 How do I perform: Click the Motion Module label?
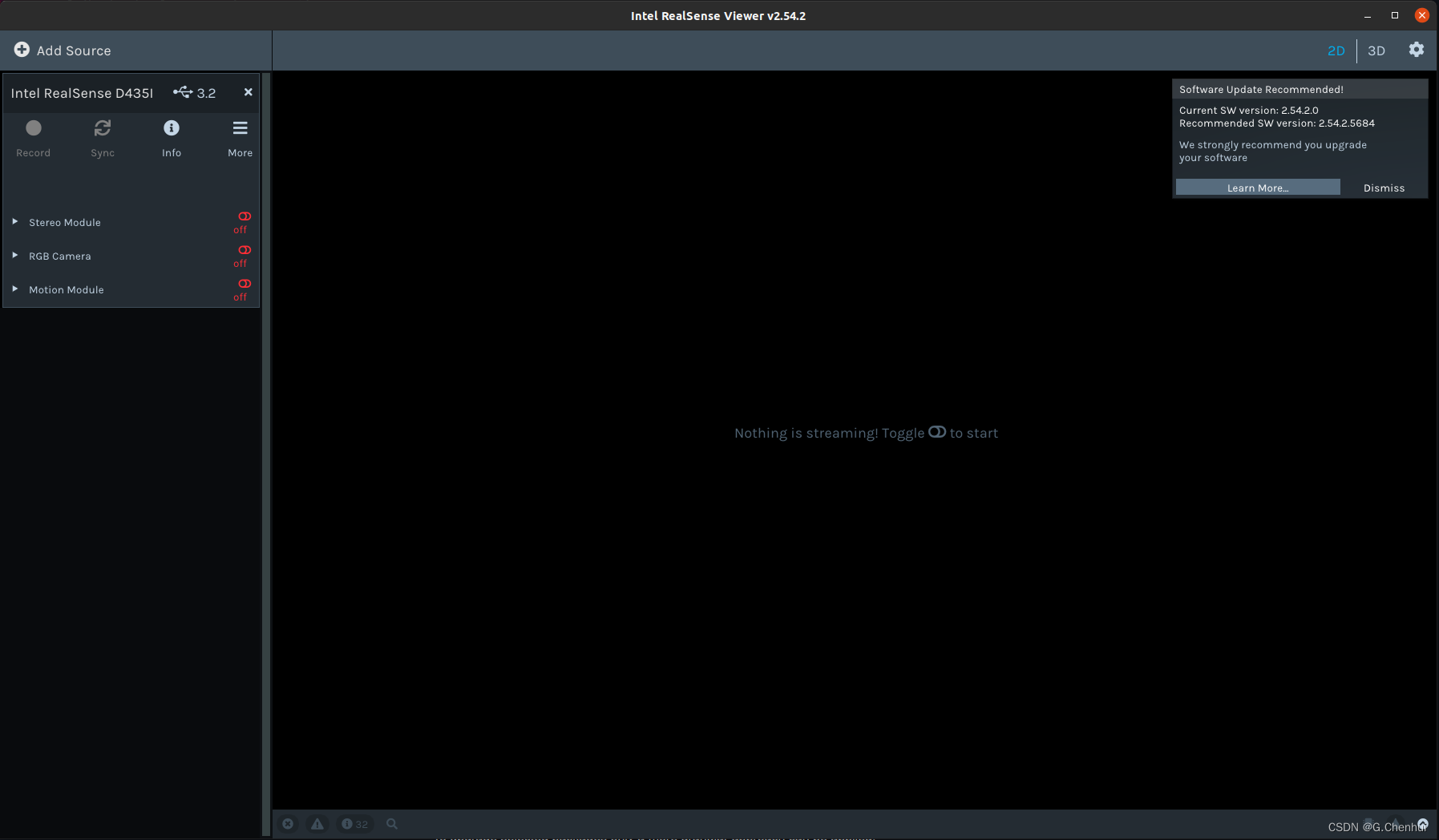(x=67, y=290)
